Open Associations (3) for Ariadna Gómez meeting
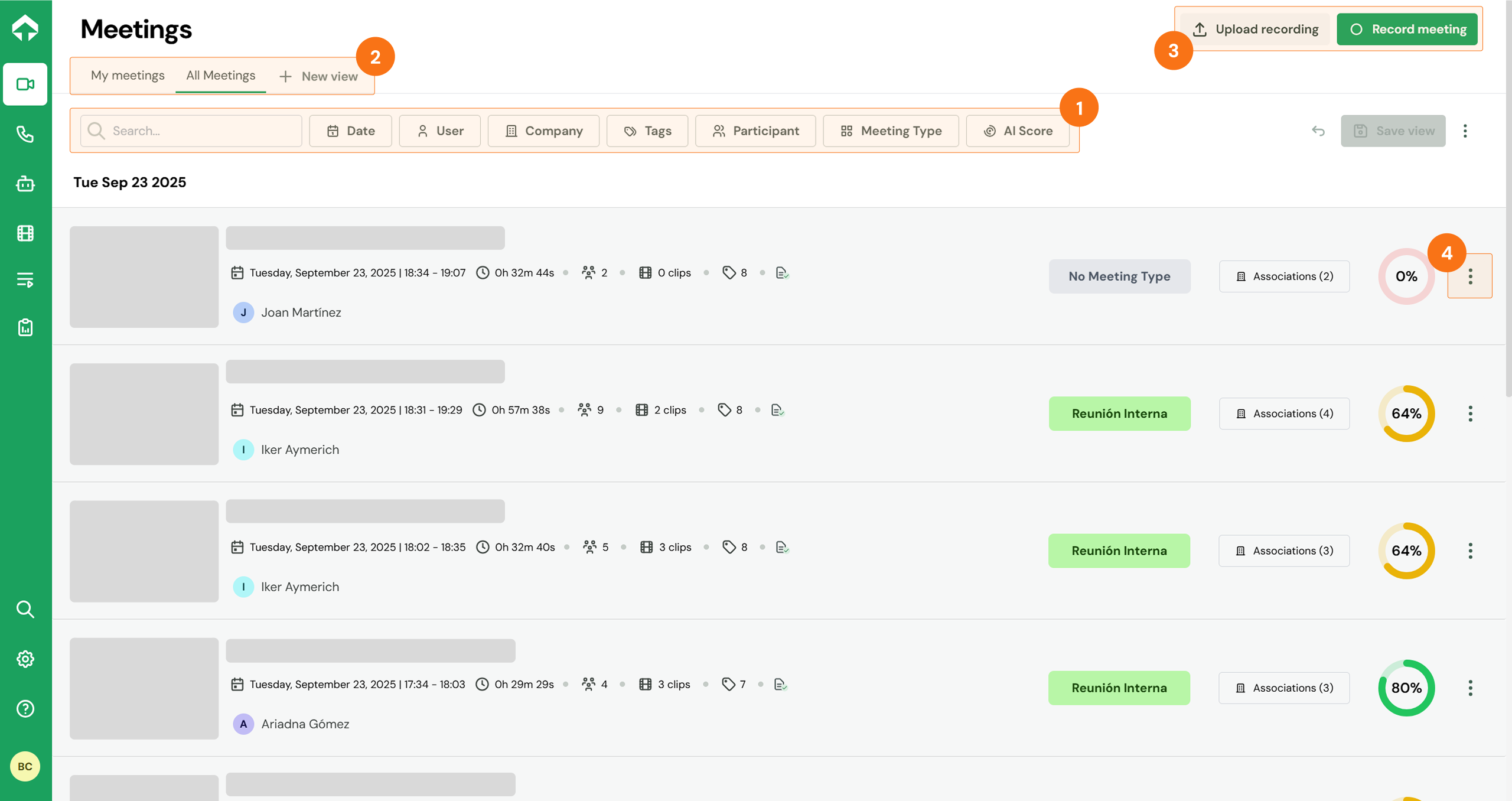The image size is (1512, 801). (x=1284, y=688)
